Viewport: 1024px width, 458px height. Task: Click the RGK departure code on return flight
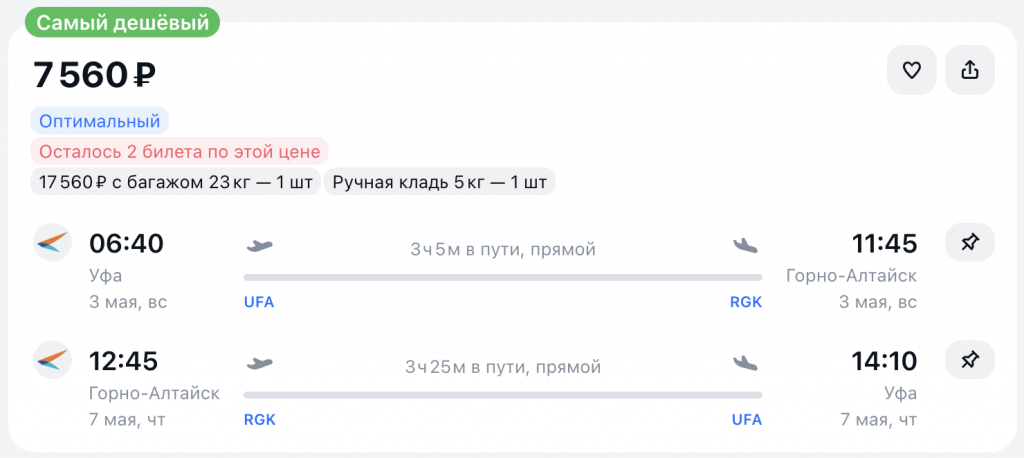(x=259, y=420)
